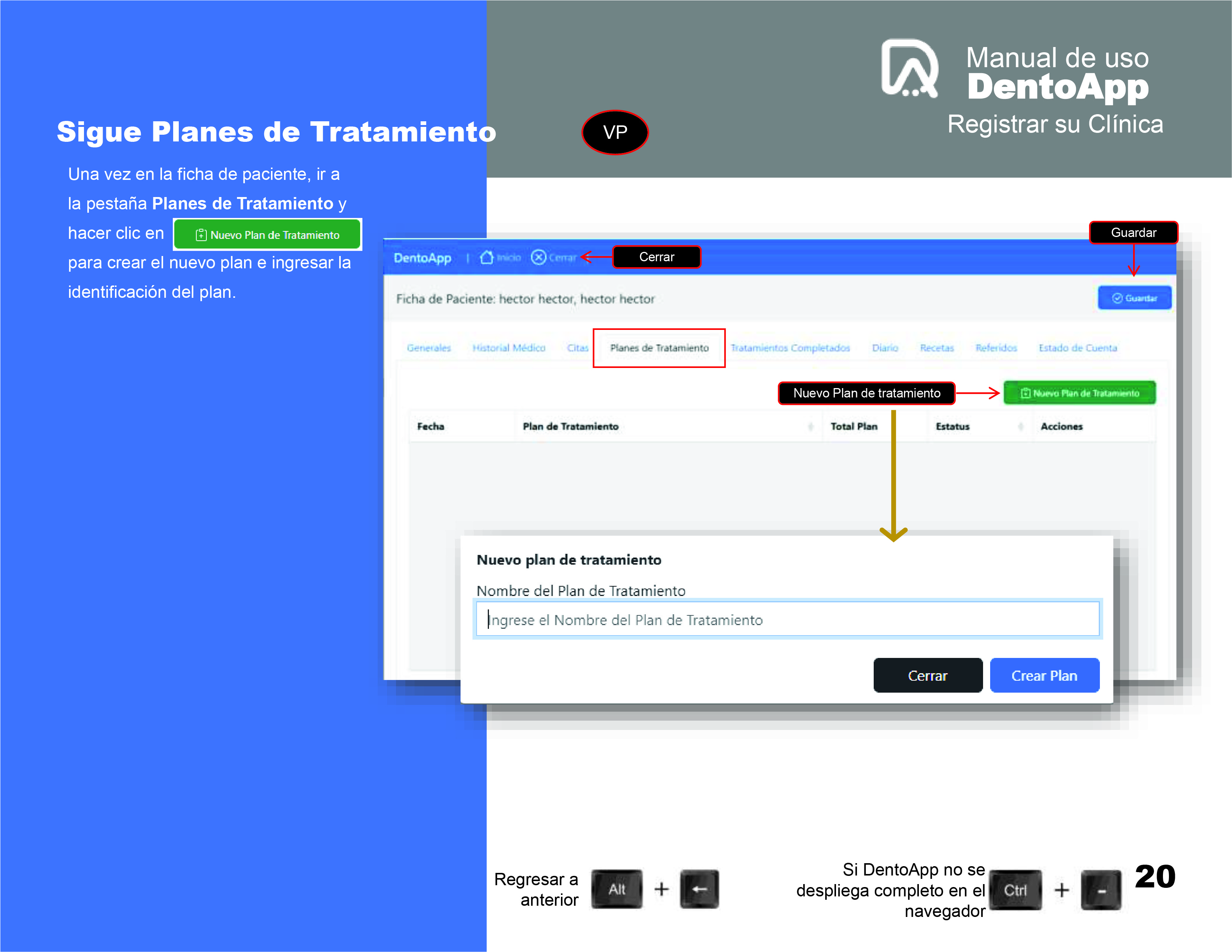Click the minus key image
Viewport: 1232px width, 952px height.
click(1101, 890)
